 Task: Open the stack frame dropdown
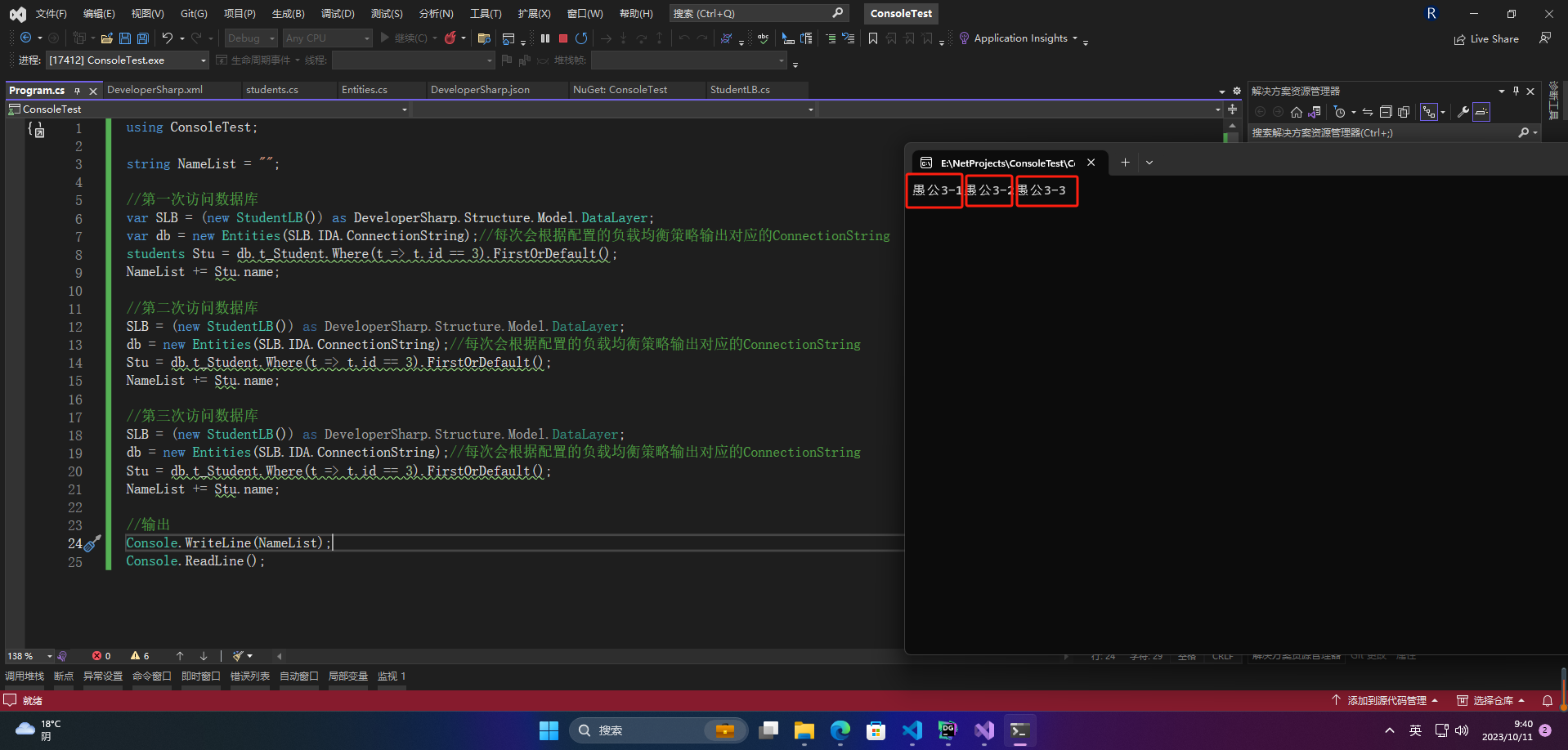689,60
